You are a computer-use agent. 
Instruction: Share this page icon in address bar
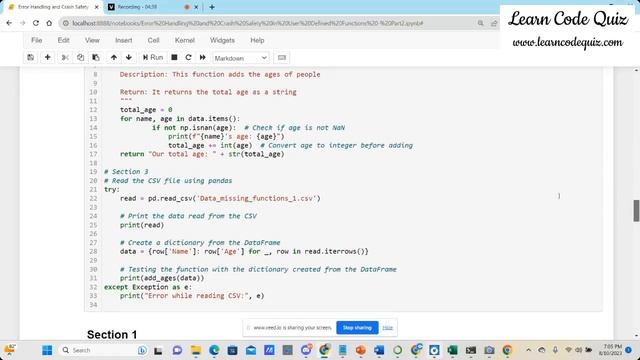[494, 23]
